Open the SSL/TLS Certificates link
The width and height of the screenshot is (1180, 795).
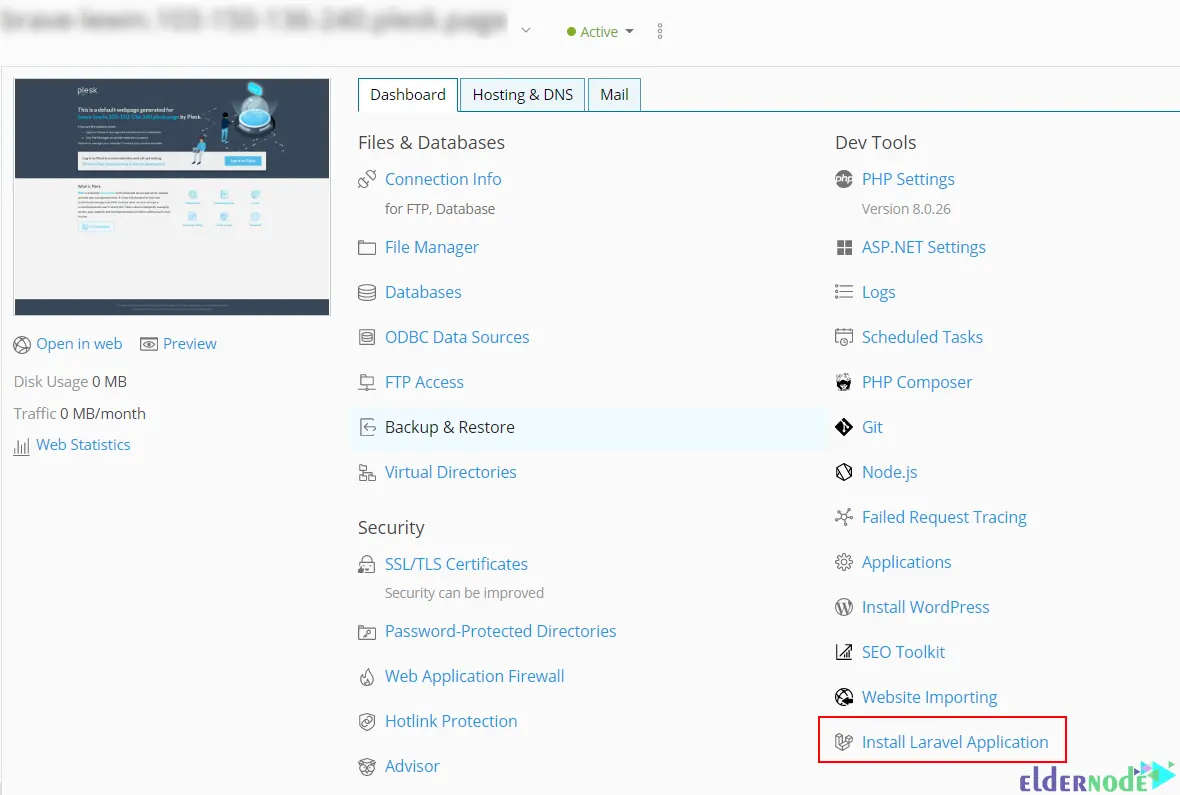point(456,564)
